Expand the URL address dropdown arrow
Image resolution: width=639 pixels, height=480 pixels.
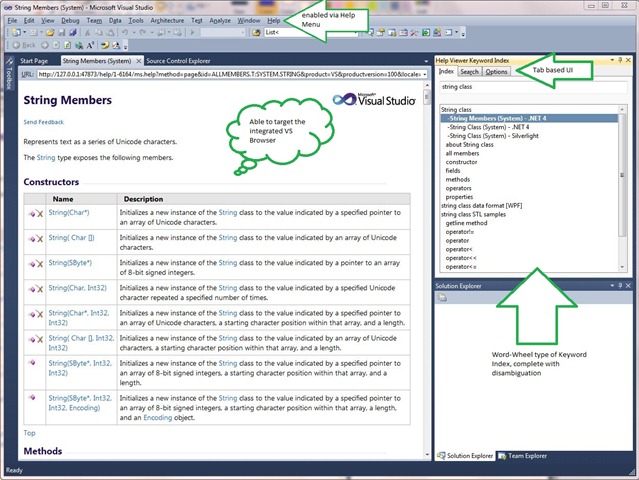click(425, 74)
